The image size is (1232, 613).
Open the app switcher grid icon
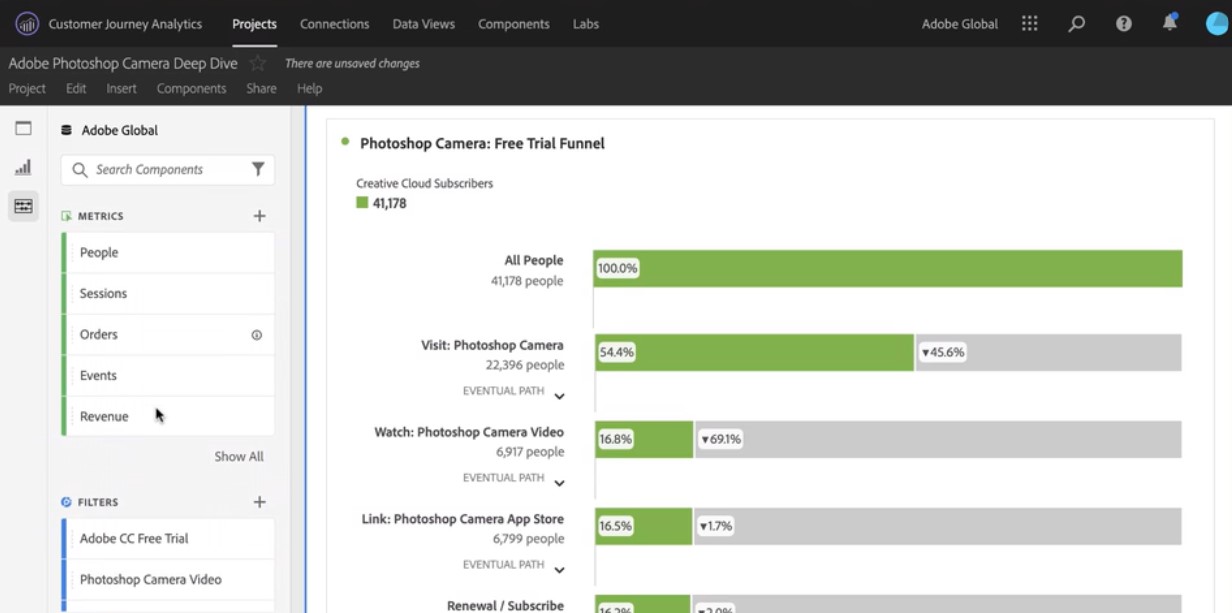1029,23
